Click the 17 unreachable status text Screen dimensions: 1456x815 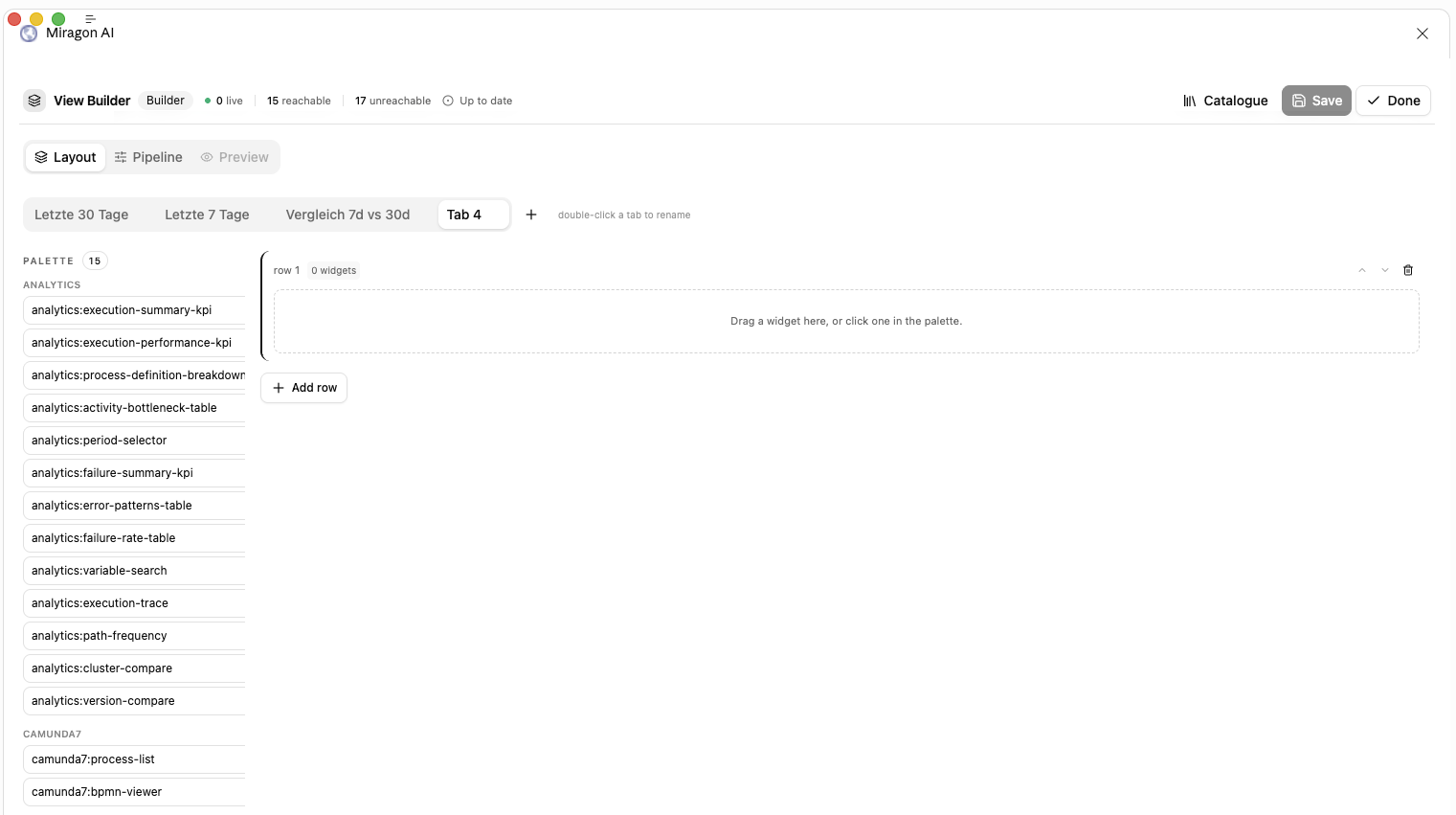tap(392, 101)
